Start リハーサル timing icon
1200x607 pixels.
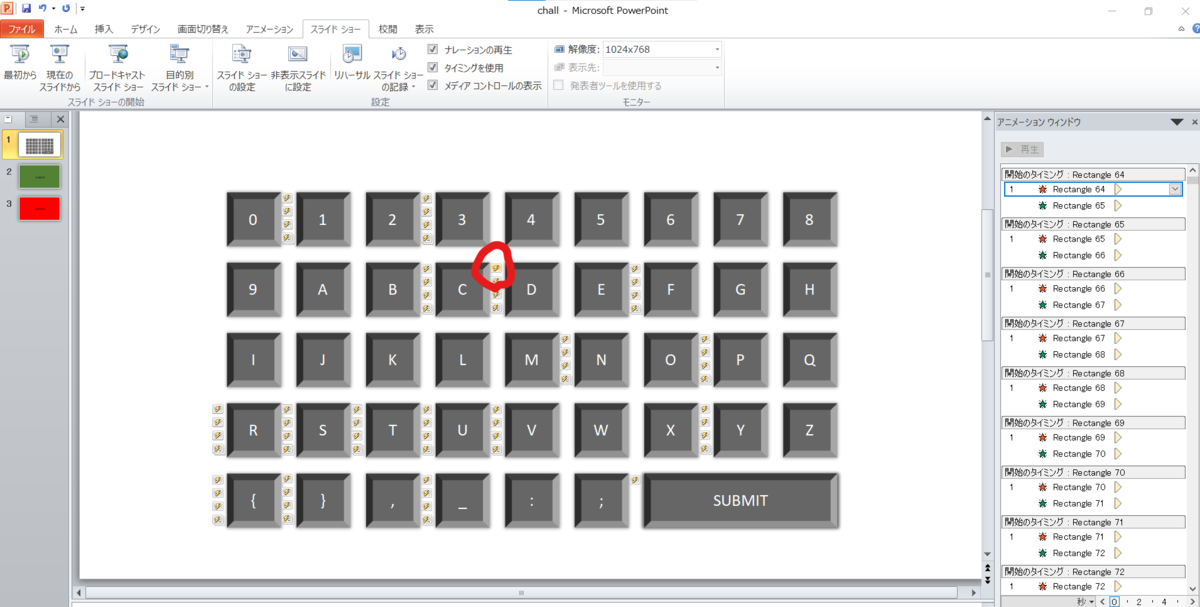(x=352, y=54)
